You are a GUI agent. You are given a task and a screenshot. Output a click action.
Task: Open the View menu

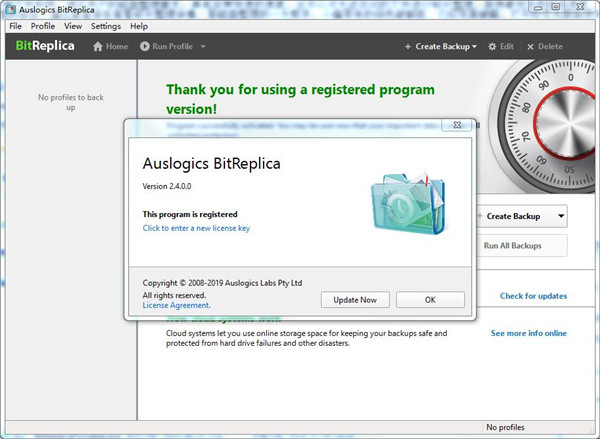[73, 26]
